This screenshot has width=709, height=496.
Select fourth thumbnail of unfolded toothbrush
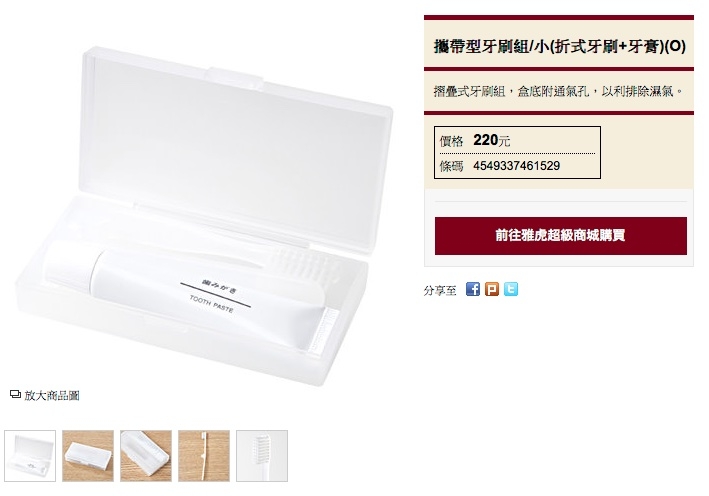point(204,456)
